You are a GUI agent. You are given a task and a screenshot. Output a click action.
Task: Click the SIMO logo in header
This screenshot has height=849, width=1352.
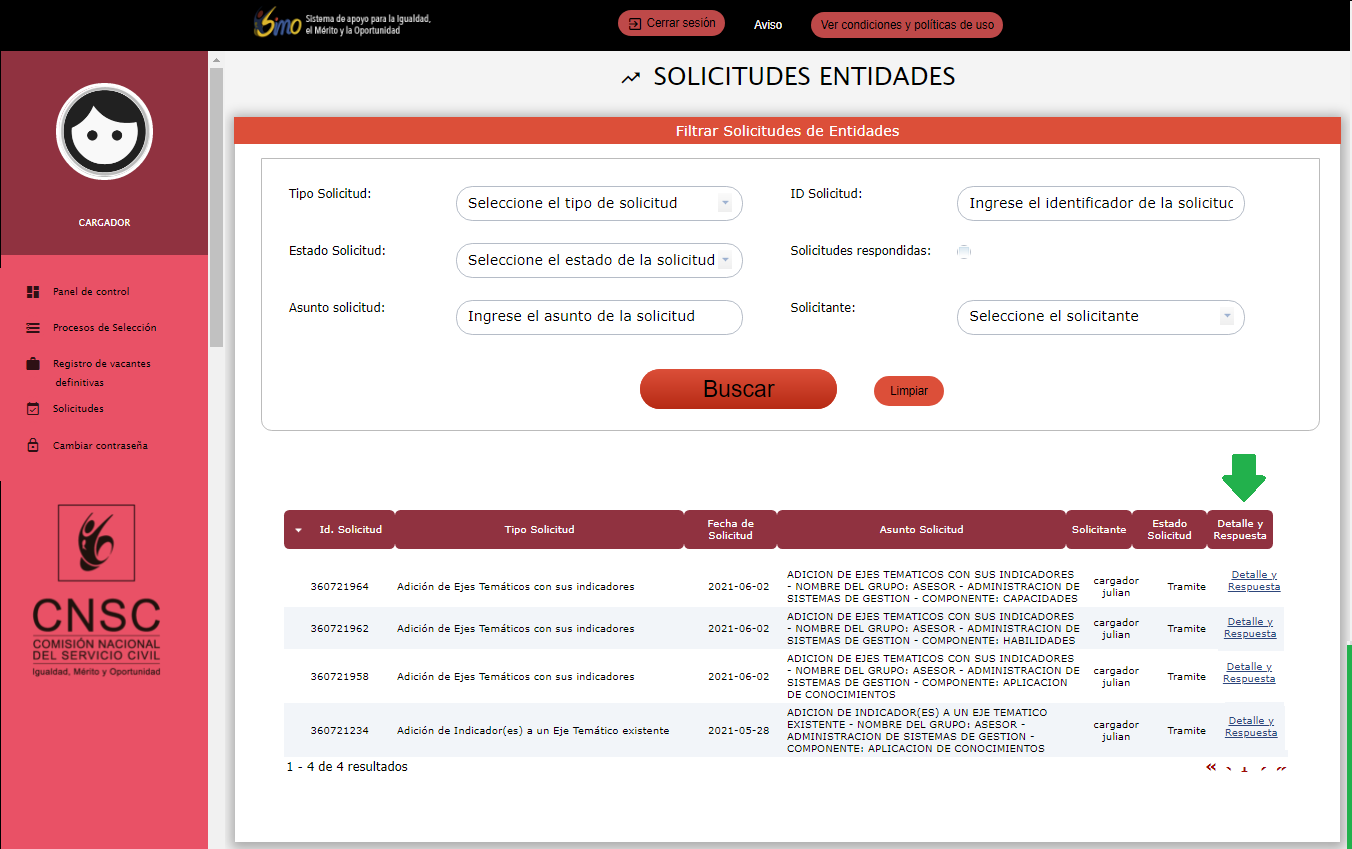tap(278, 24)
